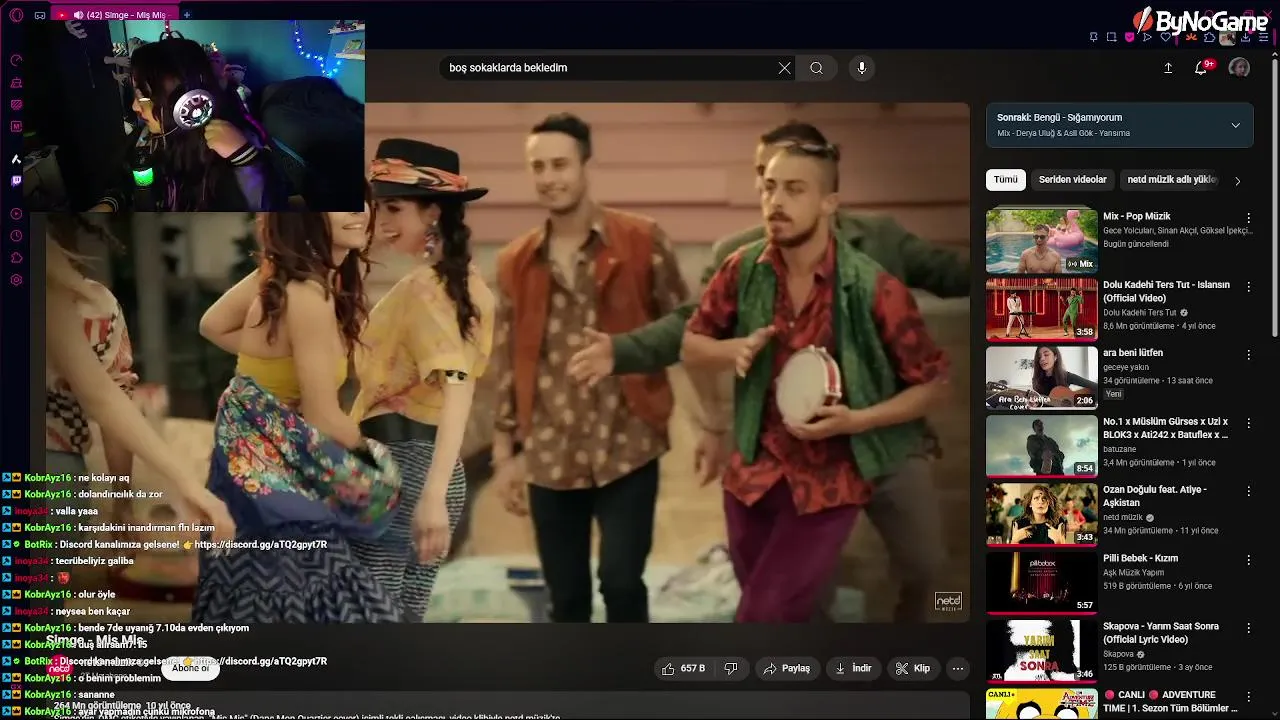This screenshot has height=720, width=1280.
Task: Show more filter chips with right arrow
Action: pos(1237,181)
